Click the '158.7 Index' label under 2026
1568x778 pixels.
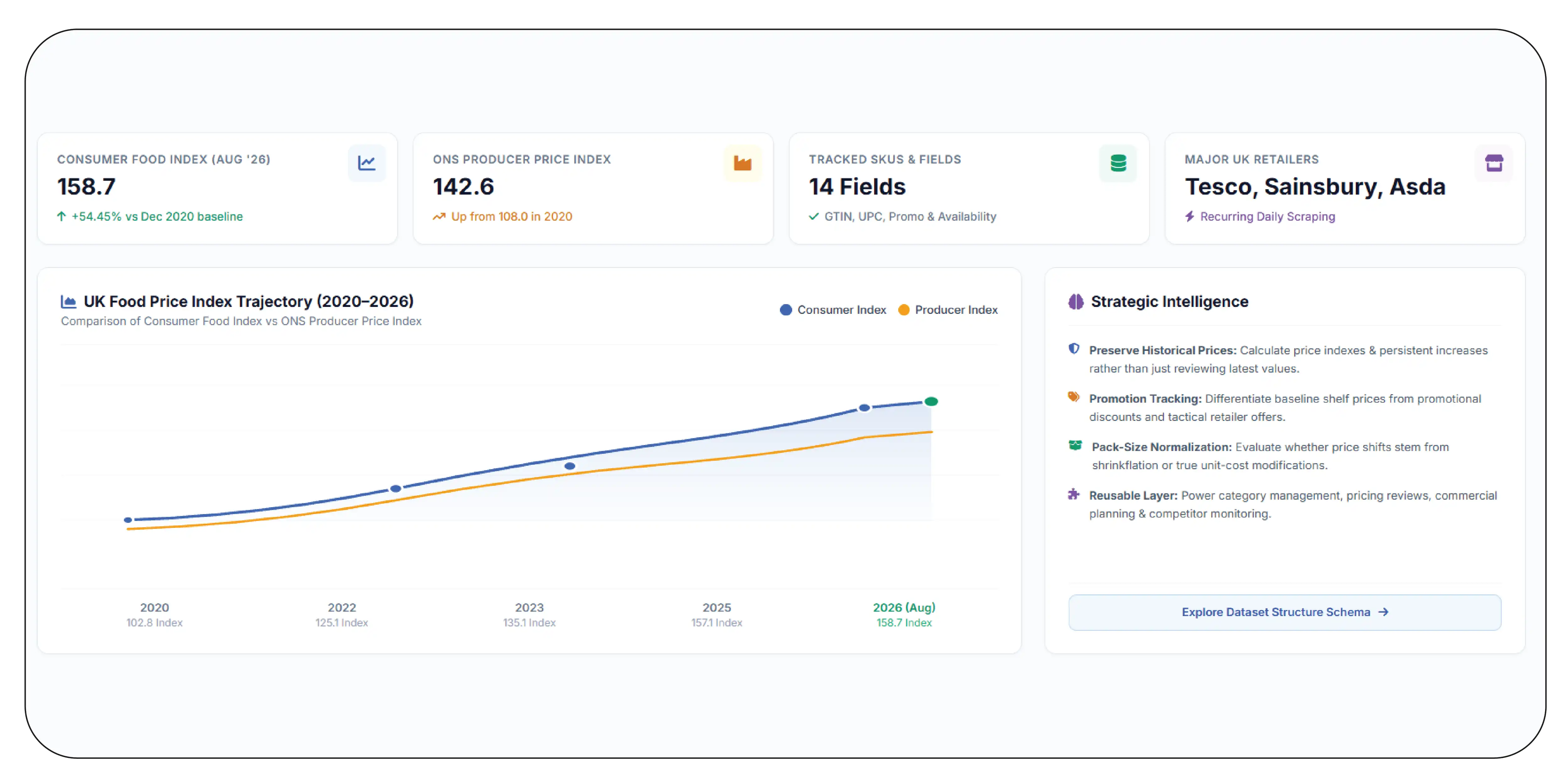[904, 623]
